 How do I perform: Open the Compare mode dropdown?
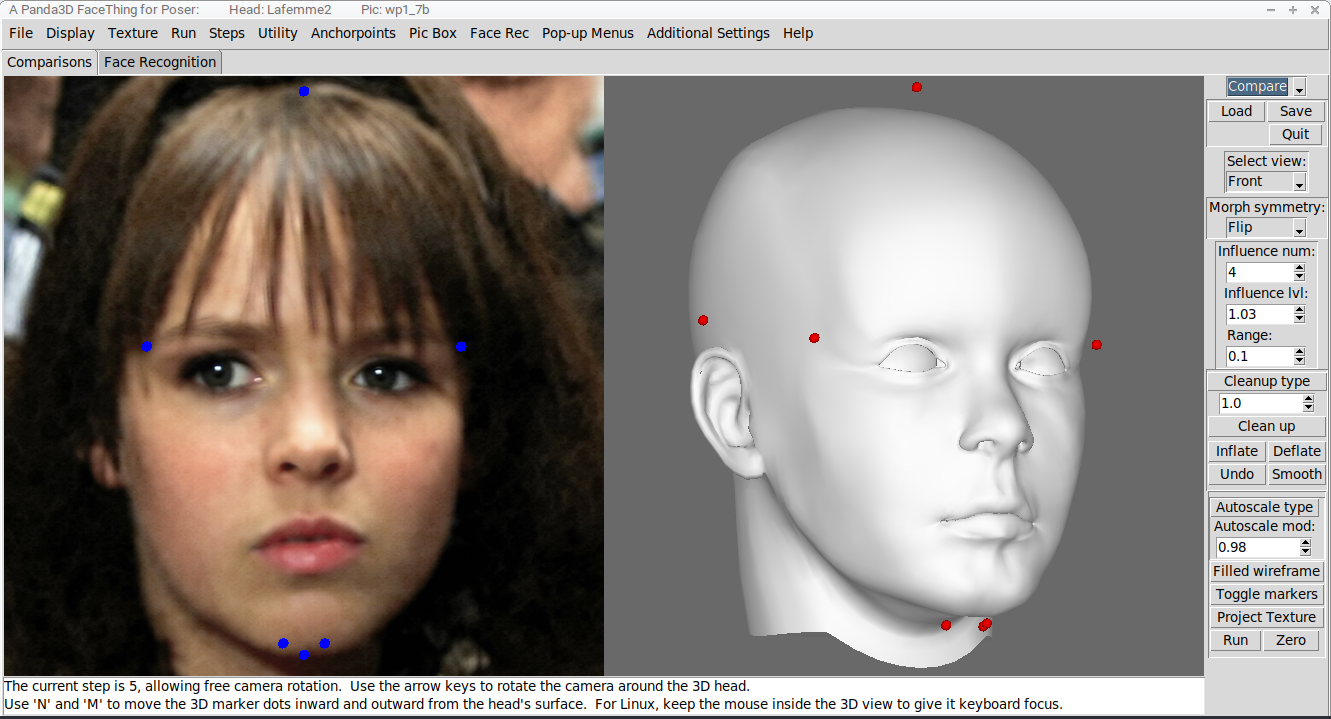pyautogui.click(x=1299, y=87)
